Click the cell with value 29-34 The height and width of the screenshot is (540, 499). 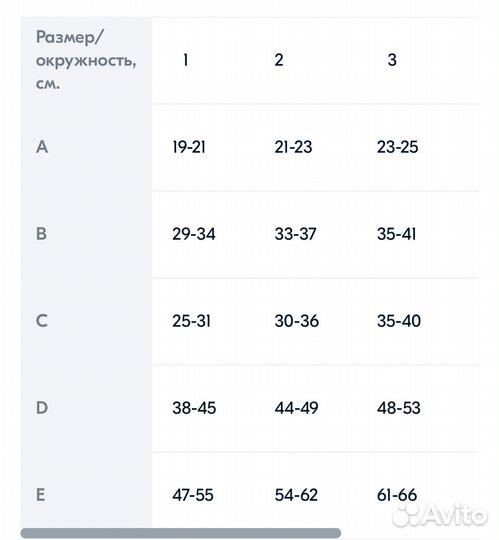194,234
